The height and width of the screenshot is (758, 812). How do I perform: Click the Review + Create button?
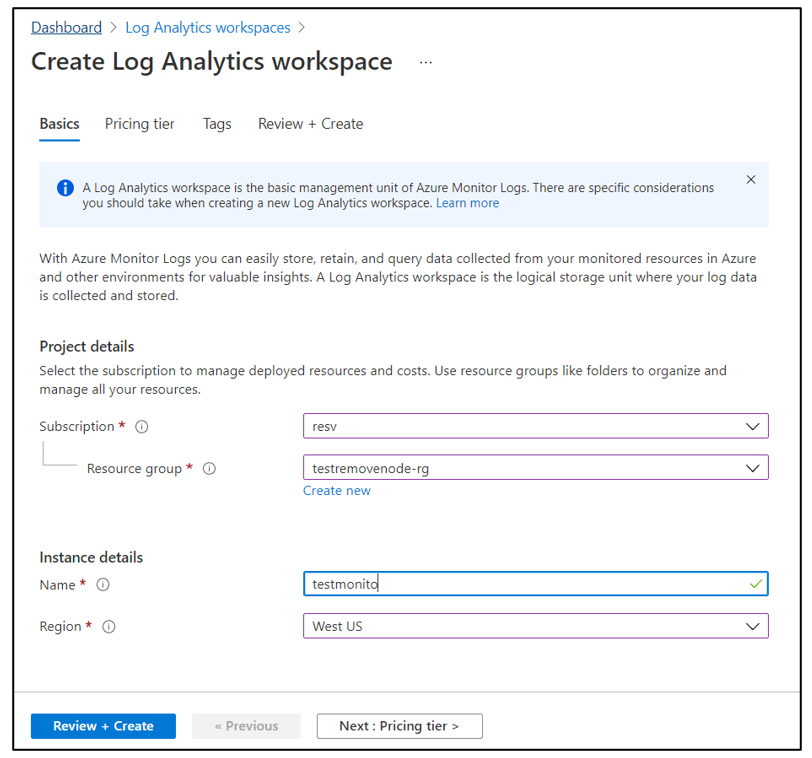(x=103, y=726)
